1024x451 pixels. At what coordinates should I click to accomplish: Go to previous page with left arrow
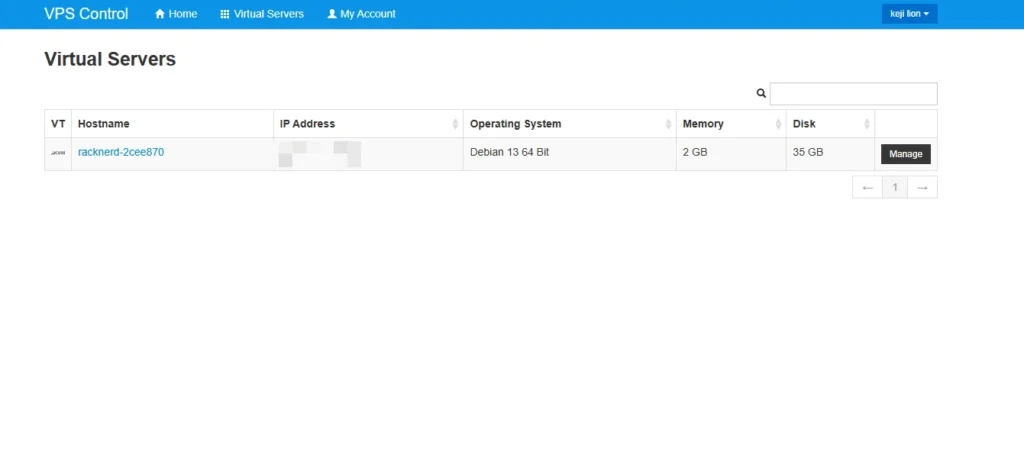tap(867, 187)
